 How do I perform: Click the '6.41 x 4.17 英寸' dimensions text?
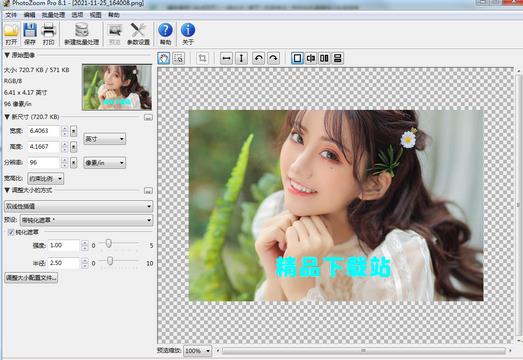26,92
